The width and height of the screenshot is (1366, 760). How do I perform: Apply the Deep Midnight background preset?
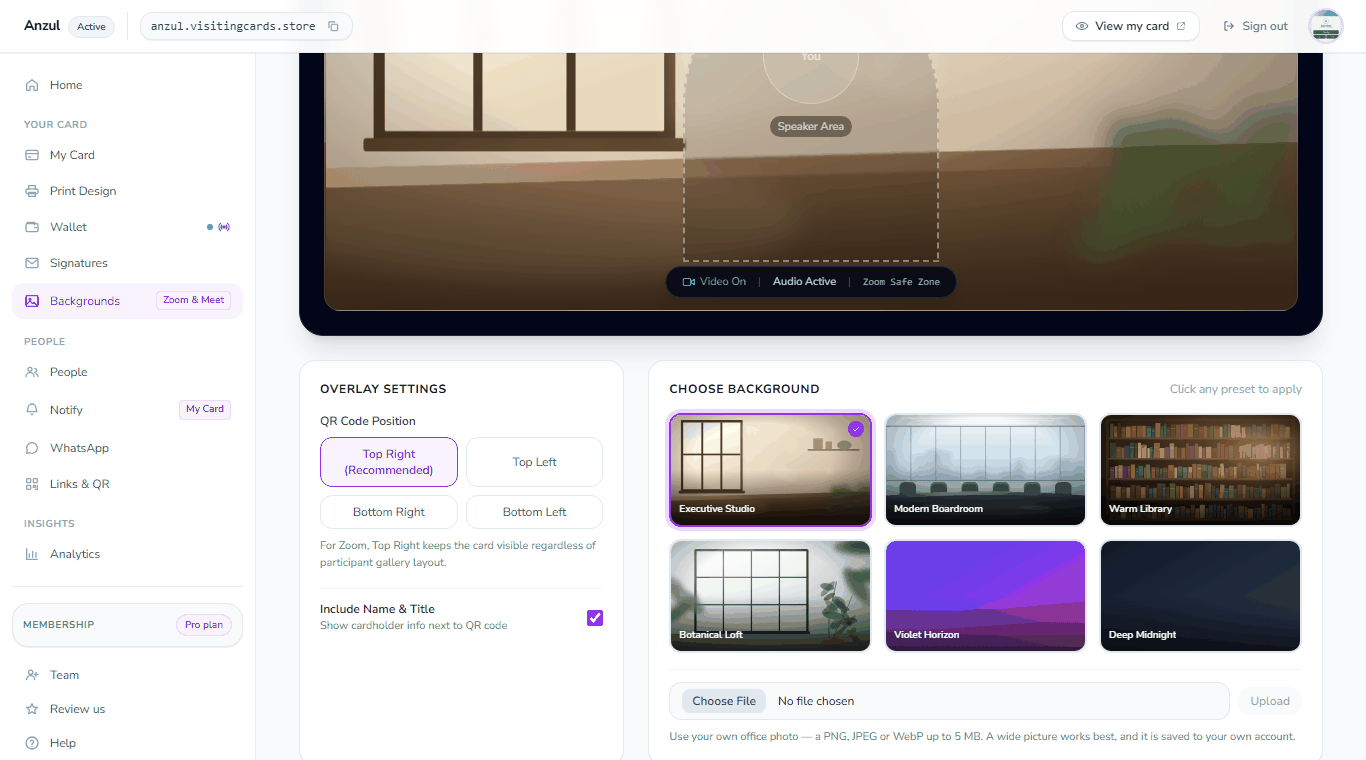coord(1200,596)
